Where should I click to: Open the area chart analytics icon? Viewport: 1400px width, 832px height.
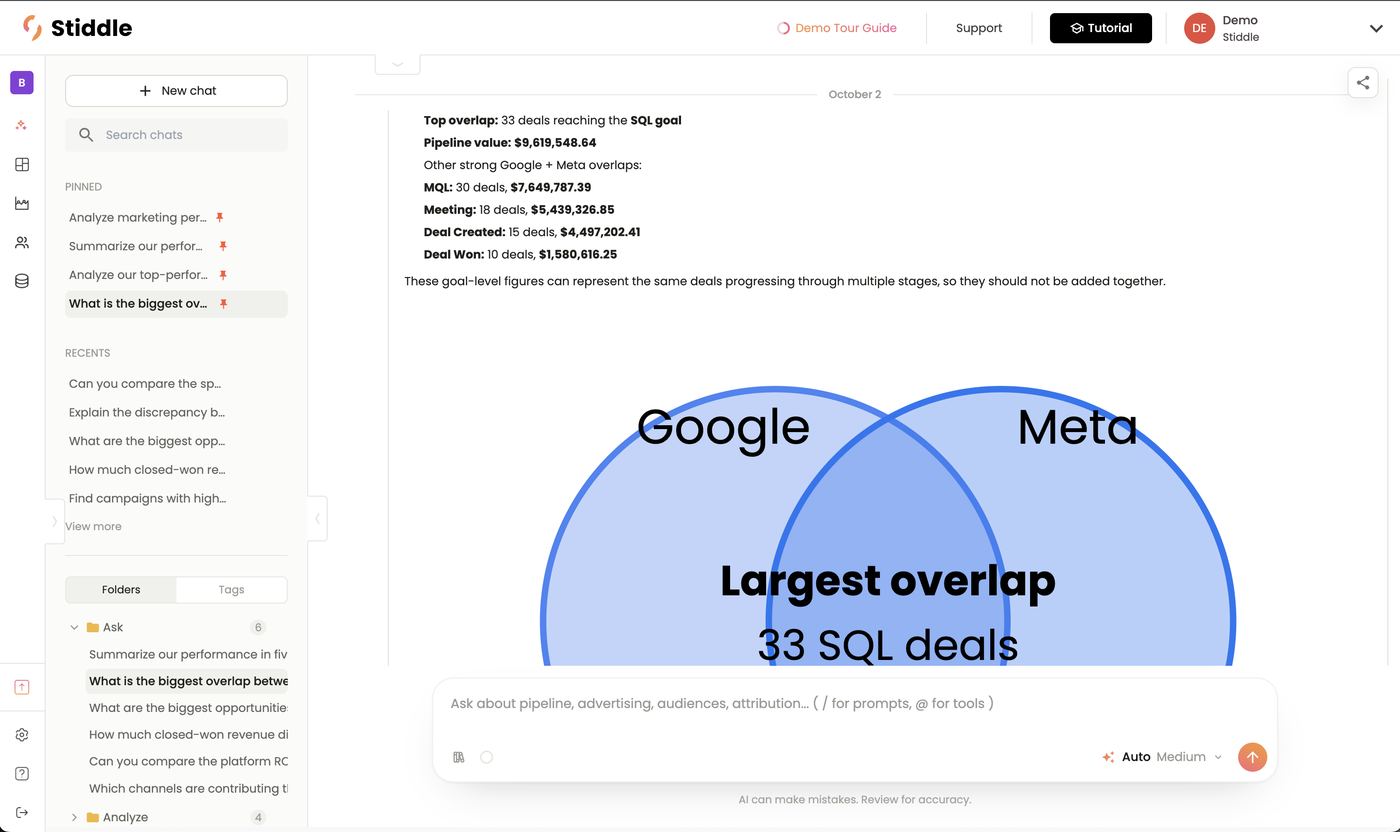pyautogui.click(x=22, y=203)
